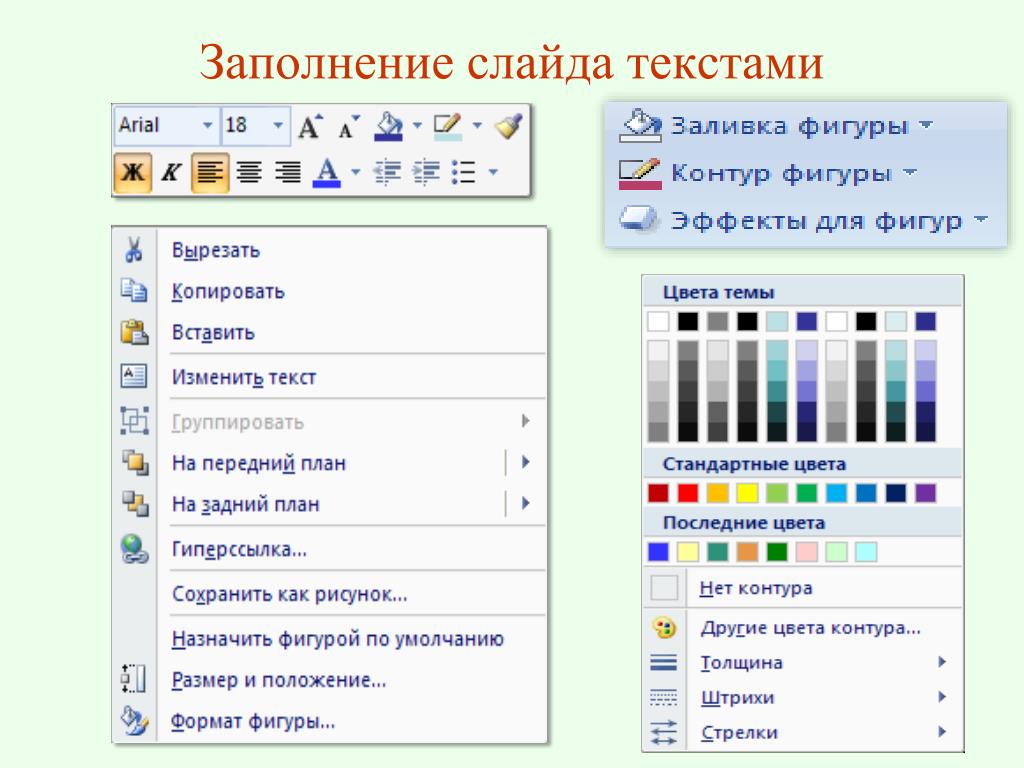Click На задний план menu entry
The height and width of the screenshot is (768, 1024).
[246, 504]
